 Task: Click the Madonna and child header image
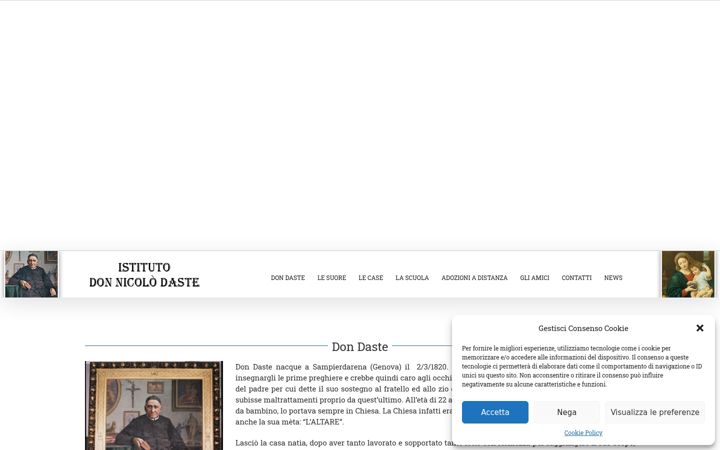pos(688,274)
